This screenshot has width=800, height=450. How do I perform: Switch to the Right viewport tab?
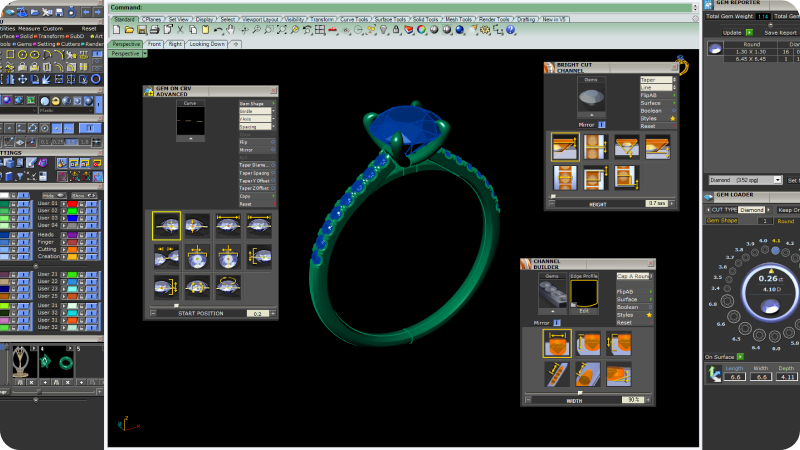tap(175, 44)
